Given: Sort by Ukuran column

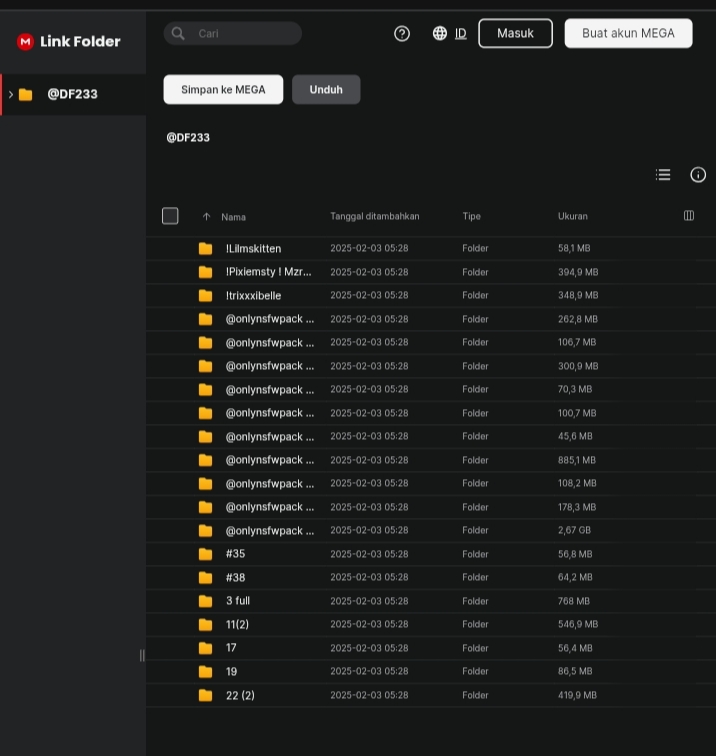Looking at the screenshot, I should (x=573, y=216).
